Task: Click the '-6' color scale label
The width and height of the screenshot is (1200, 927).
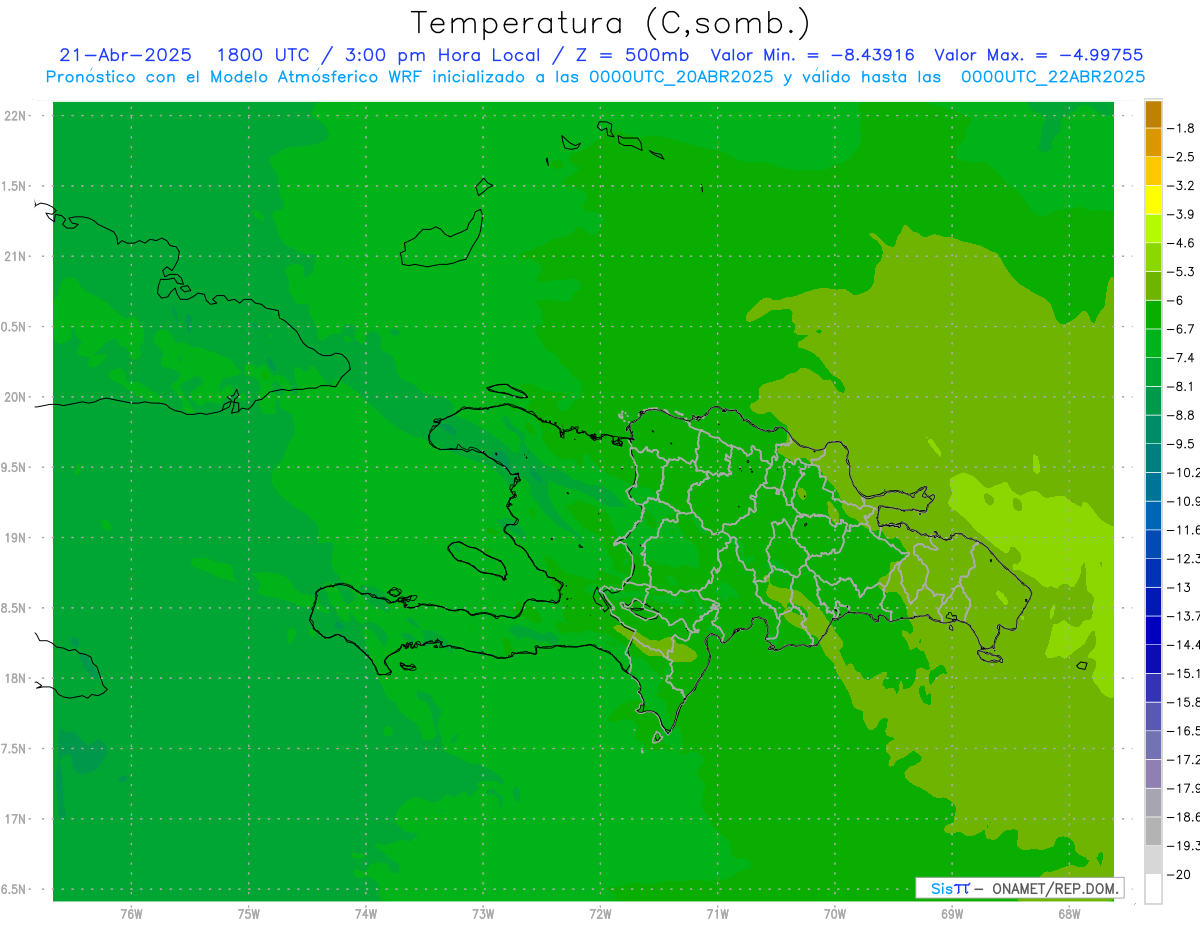Action: pos(1176,301)
